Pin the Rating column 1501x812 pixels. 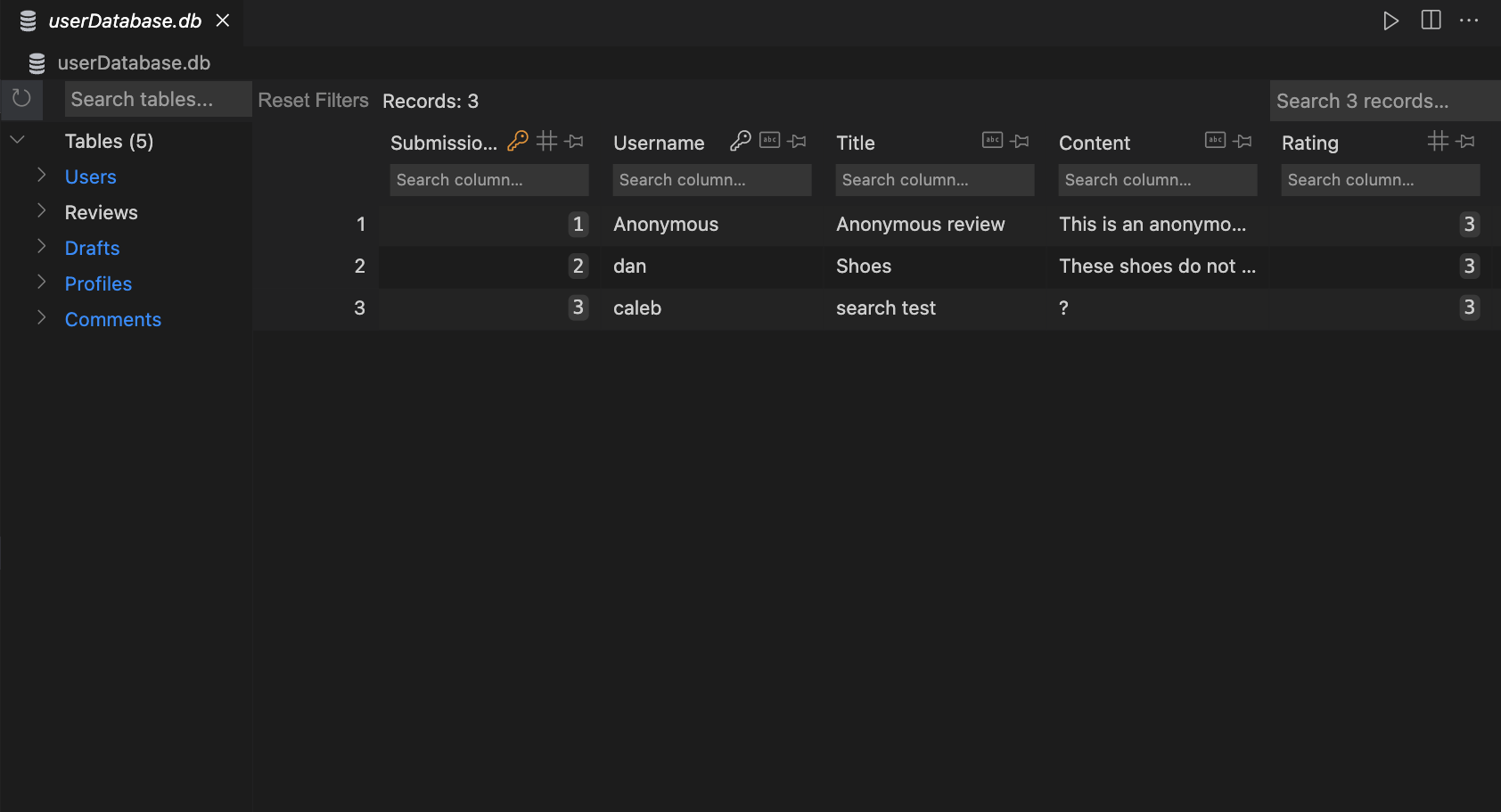(x=1466, y=141)
